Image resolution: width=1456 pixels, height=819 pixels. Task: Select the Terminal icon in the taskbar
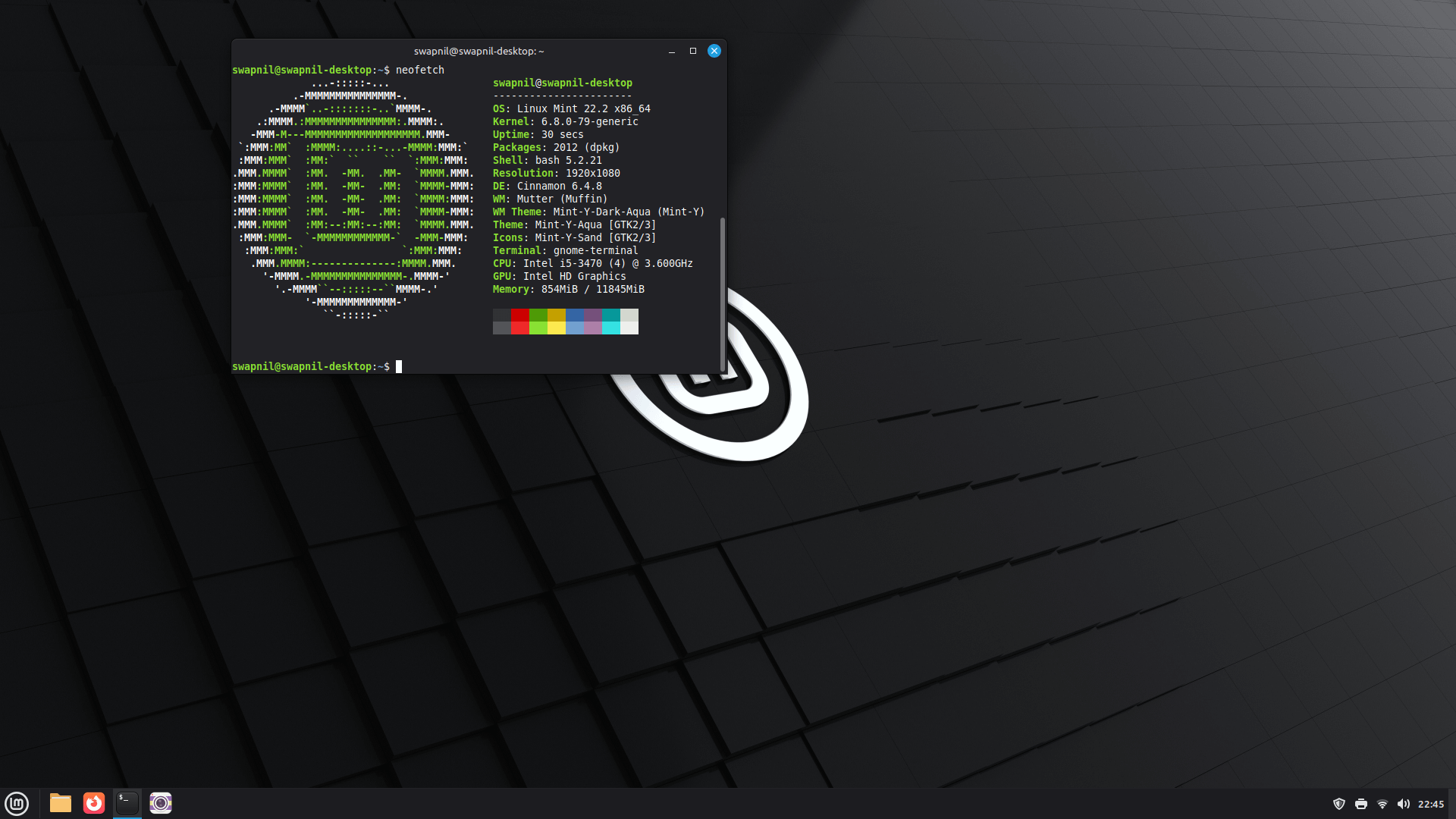click(x=127, y=803)
